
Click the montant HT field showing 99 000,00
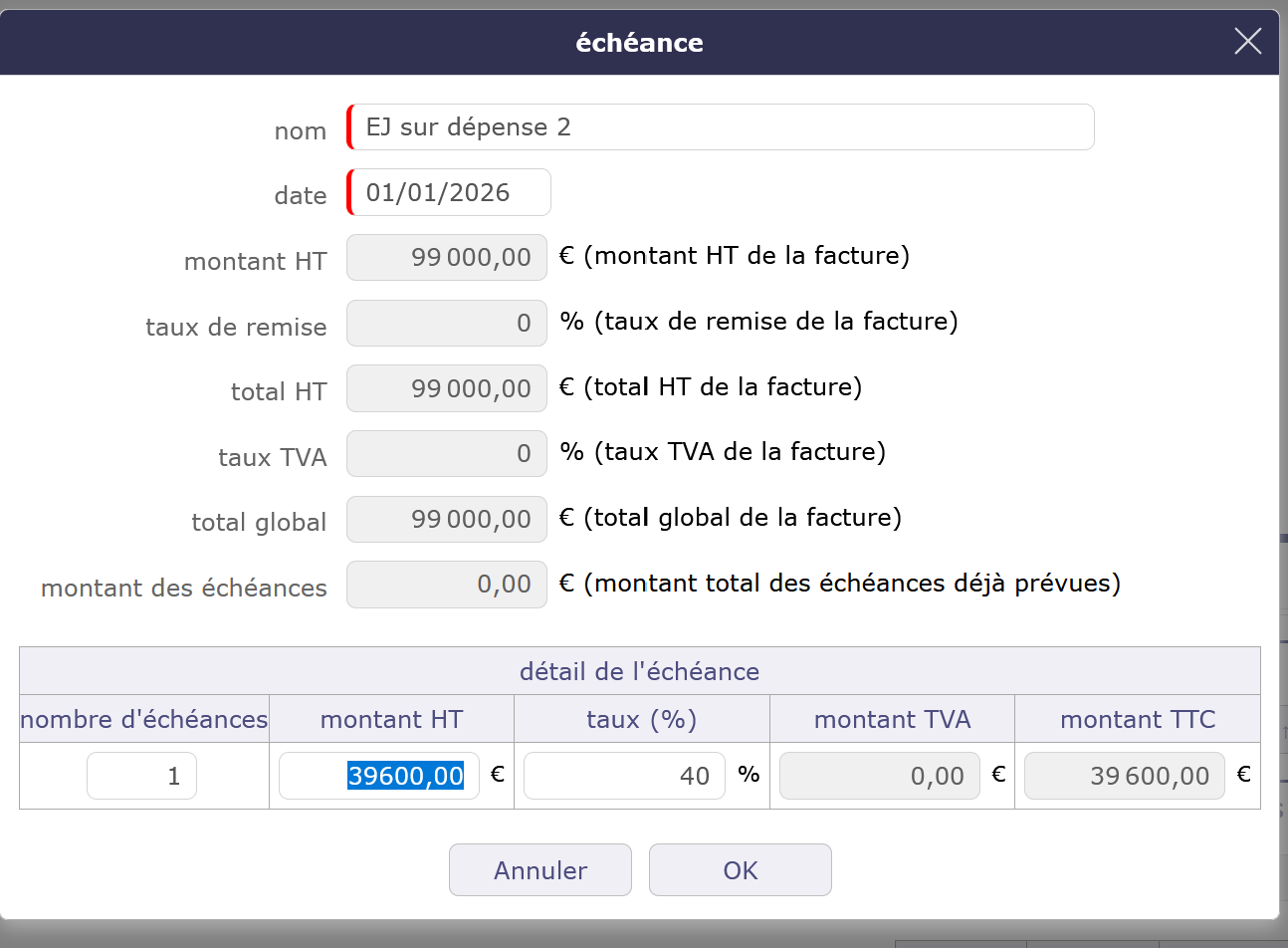click(447, 258)
